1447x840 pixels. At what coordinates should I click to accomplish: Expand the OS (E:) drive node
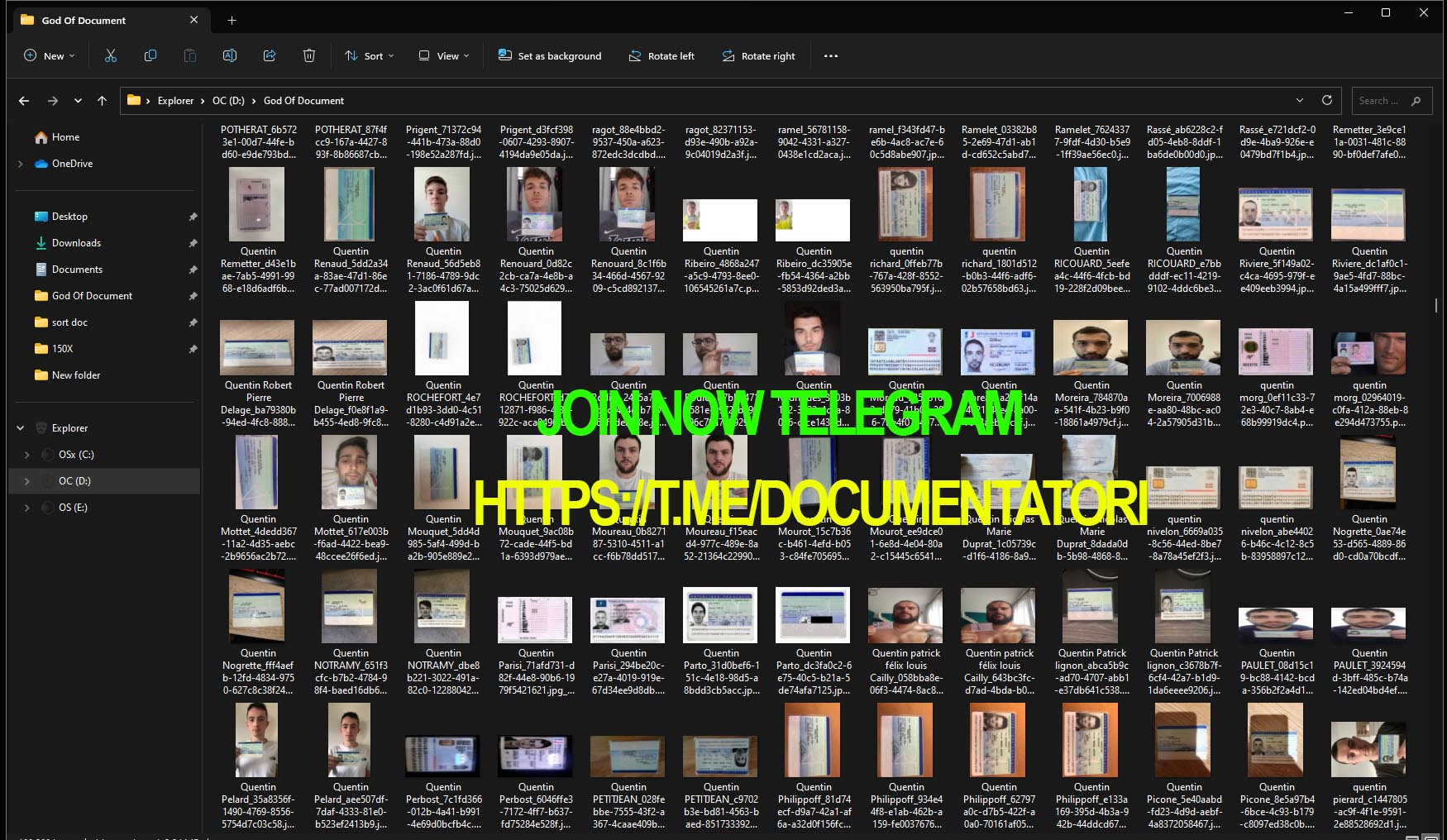(27, 508)
